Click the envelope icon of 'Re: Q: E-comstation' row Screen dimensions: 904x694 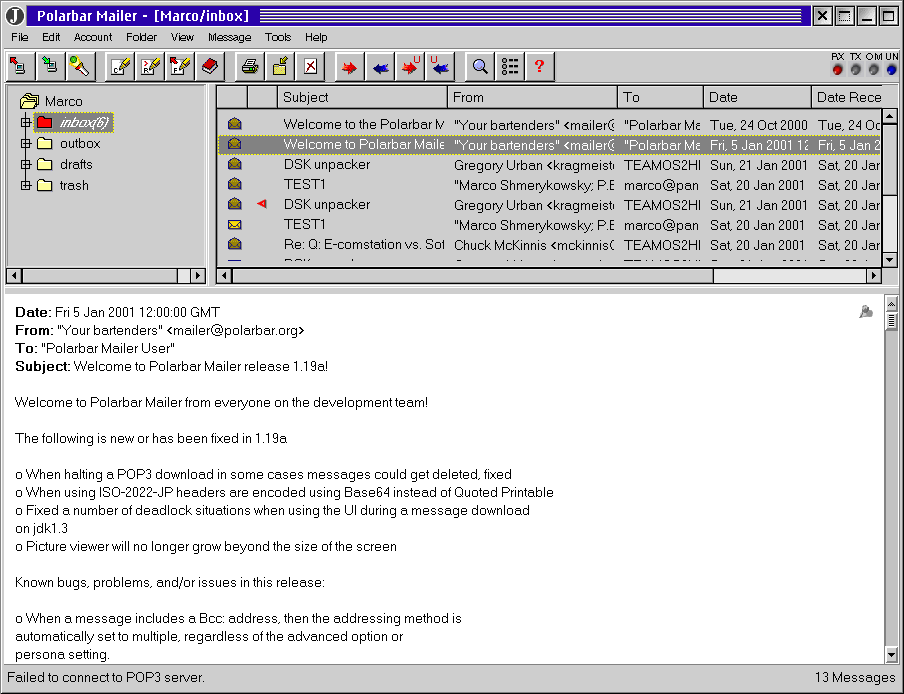click(x=235, y=244)
